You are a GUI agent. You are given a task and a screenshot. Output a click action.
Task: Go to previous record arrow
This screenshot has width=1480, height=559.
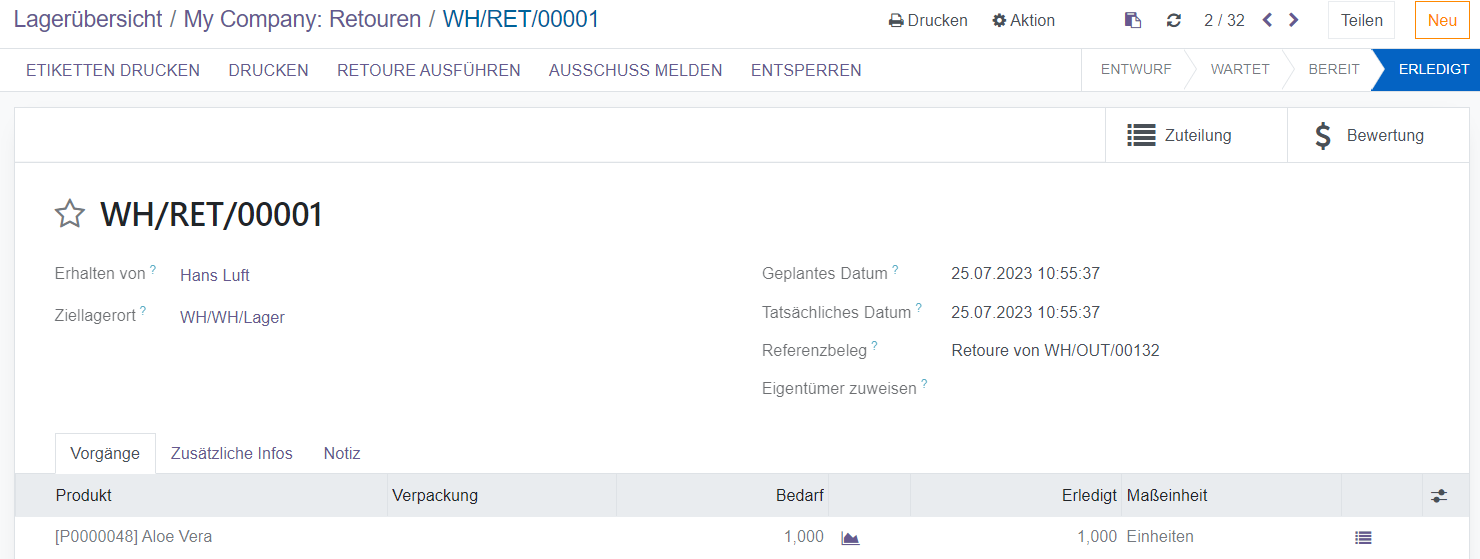point(1267,20)
